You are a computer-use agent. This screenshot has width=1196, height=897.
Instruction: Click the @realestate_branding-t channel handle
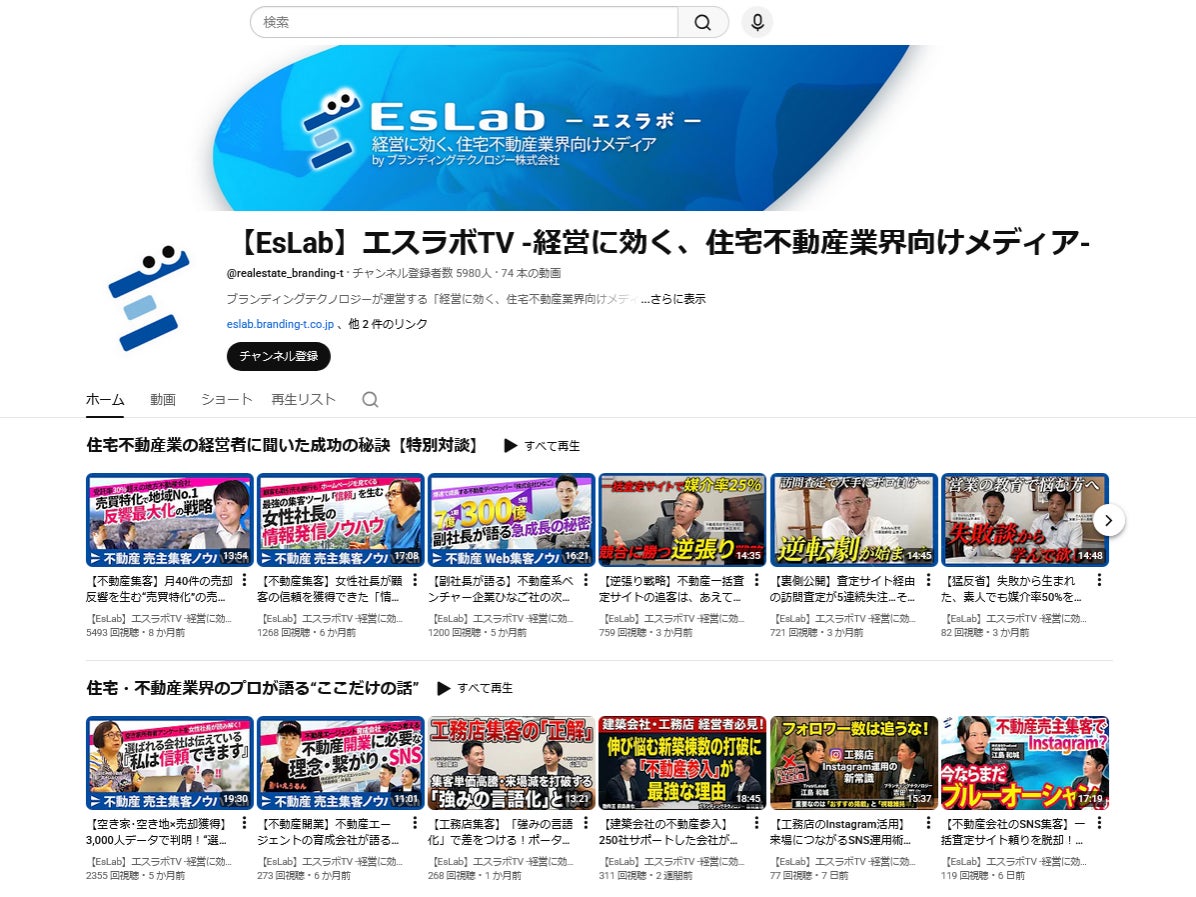click(x=285, y=273)
